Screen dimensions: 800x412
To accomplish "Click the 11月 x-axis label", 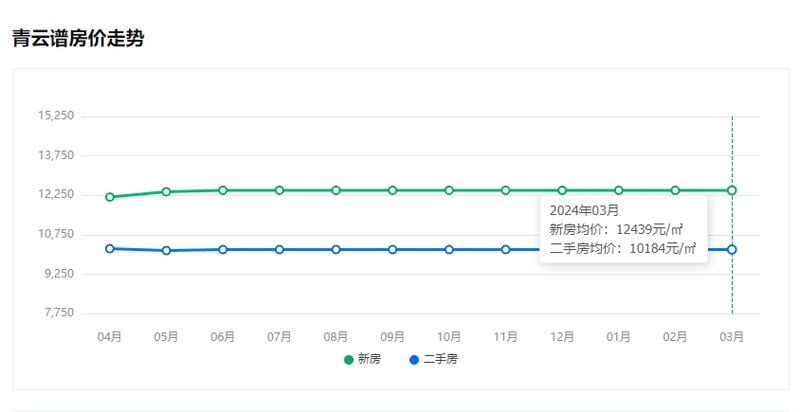I will tap(506, 337).
